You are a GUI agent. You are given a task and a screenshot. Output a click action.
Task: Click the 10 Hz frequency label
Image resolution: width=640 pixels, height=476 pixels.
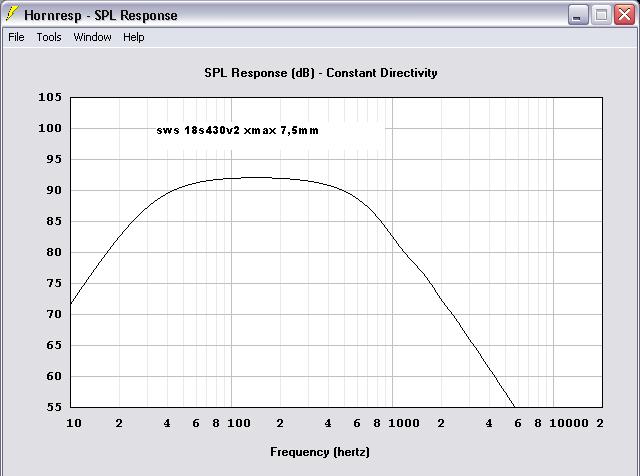(74, 423)
